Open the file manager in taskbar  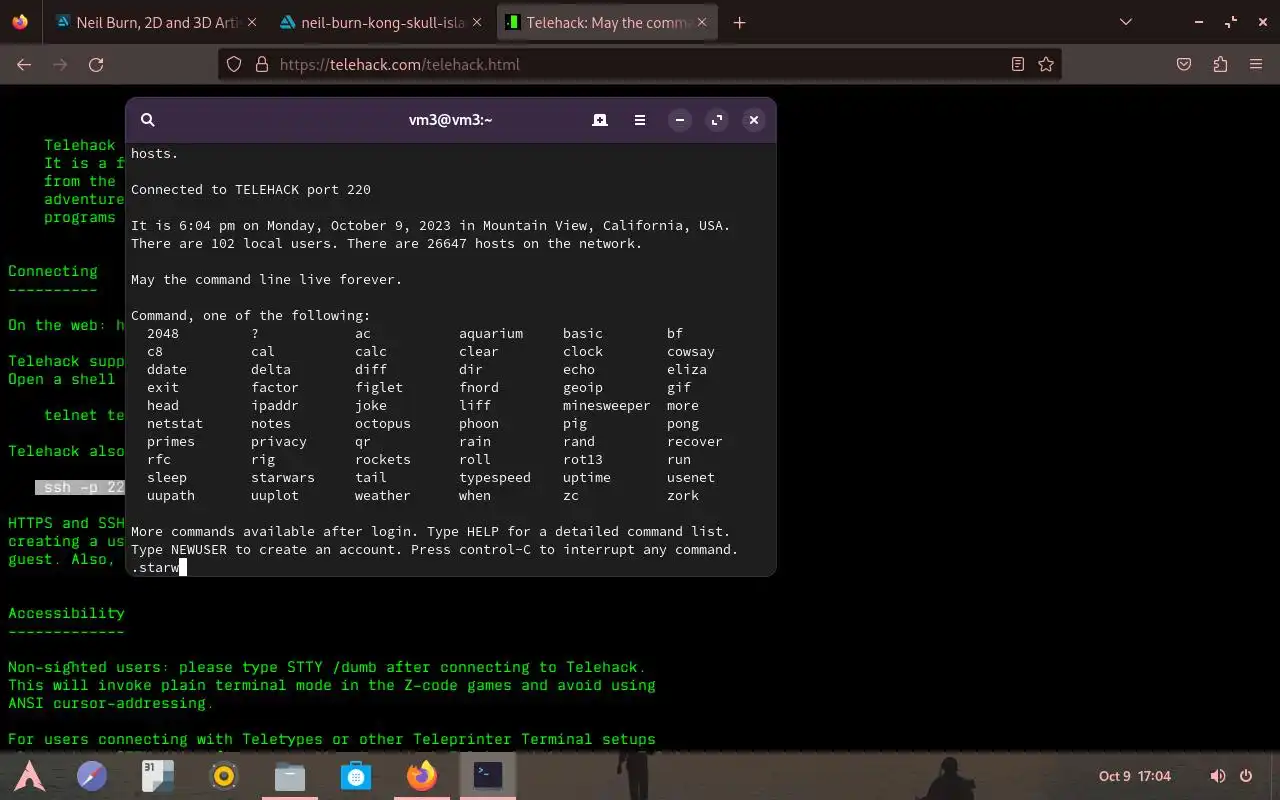pyautogui.click(x=290, y=775)
